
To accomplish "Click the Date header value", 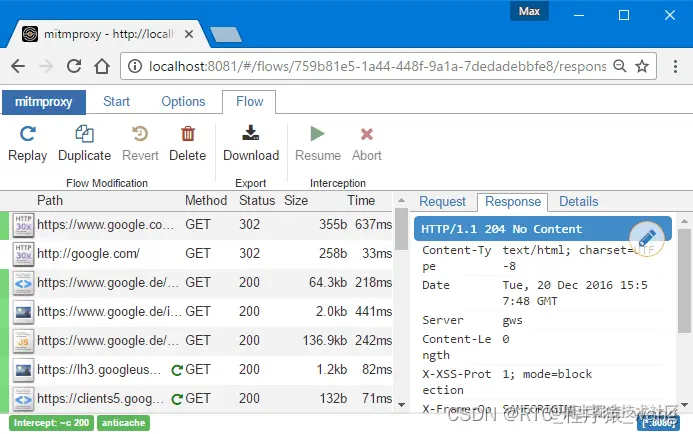I will [575, 293].
